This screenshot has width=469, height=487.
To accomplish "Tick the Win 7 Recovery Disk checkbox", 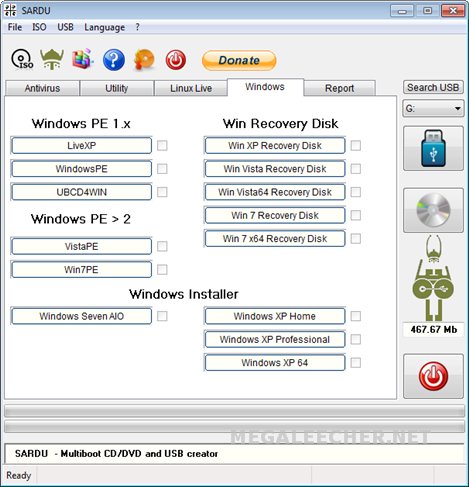I will point(356,215).
